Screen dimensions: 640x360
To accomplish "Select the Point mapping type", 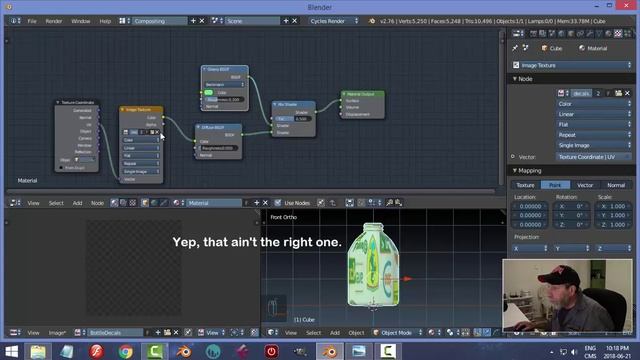I will [555, 185].
